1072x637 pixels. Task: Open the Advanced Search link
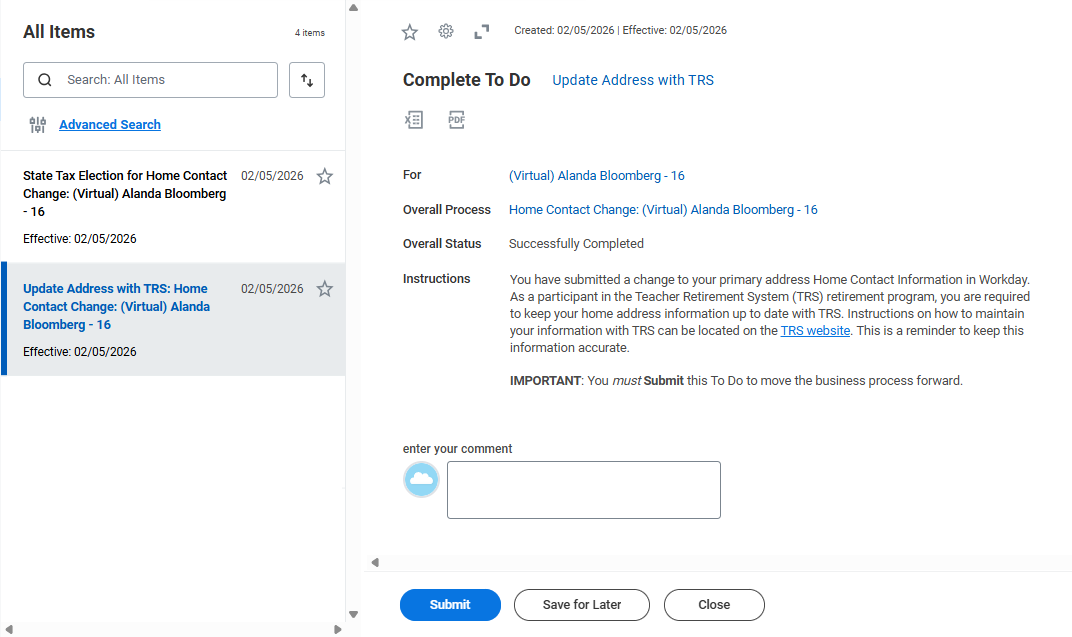110,125
